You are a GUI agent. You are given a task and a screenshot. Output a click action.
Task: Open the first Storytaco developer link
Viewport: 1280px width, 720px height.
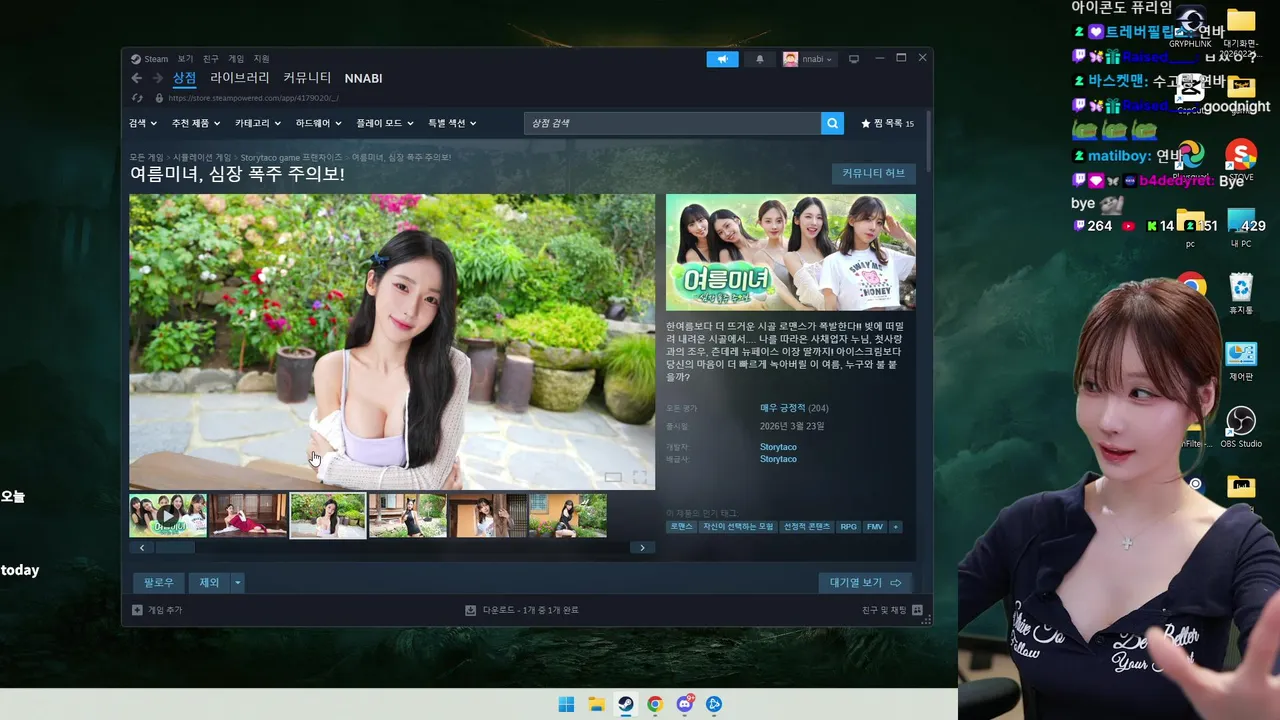[778, 447]
